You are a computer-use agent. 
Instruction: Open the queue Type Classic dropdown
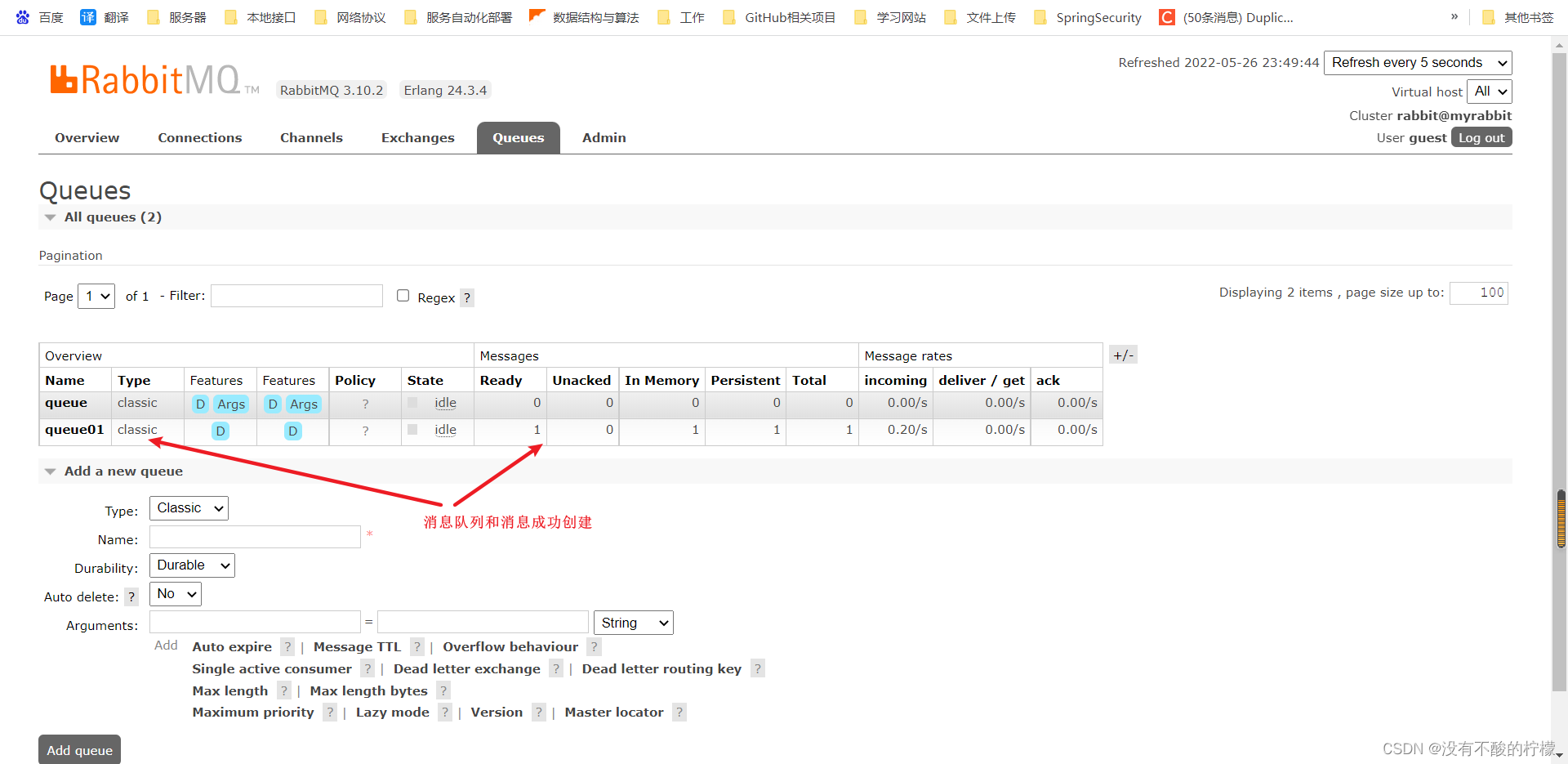coord(189,508)
